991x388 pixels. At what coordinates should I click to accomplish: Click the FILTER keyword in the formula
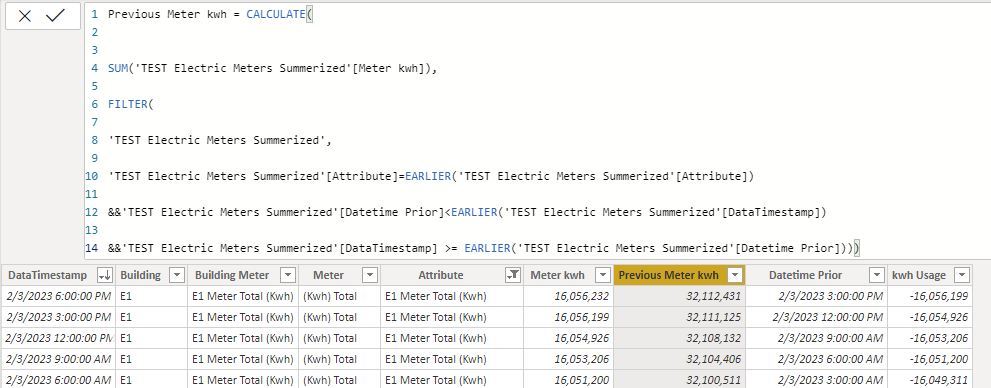click(128, 104)
